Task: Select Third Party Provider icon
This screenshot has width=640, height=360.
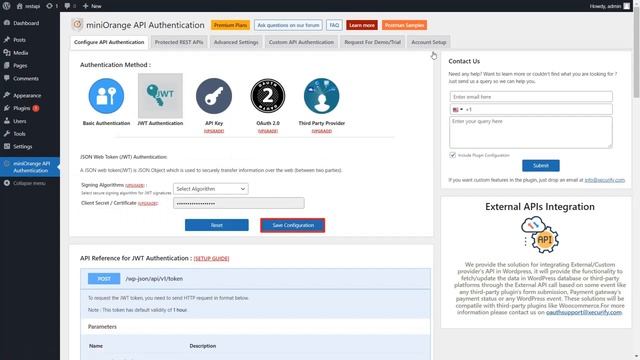Action: coord(322,96)
